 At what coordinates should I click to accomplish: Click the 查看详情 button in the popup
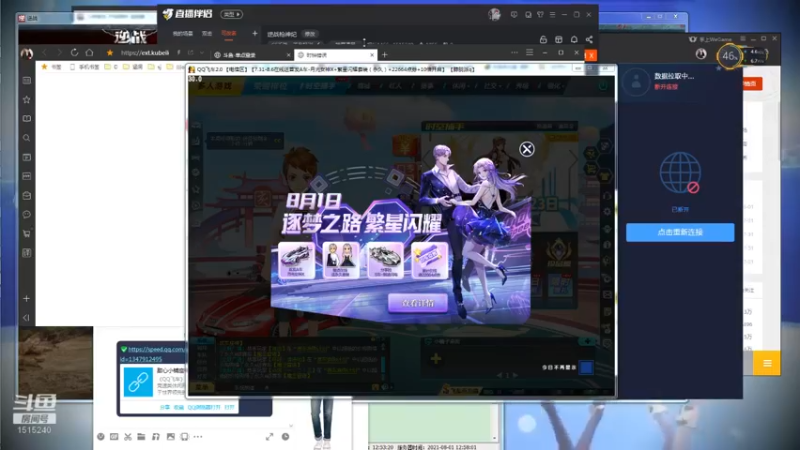(418, 303)
